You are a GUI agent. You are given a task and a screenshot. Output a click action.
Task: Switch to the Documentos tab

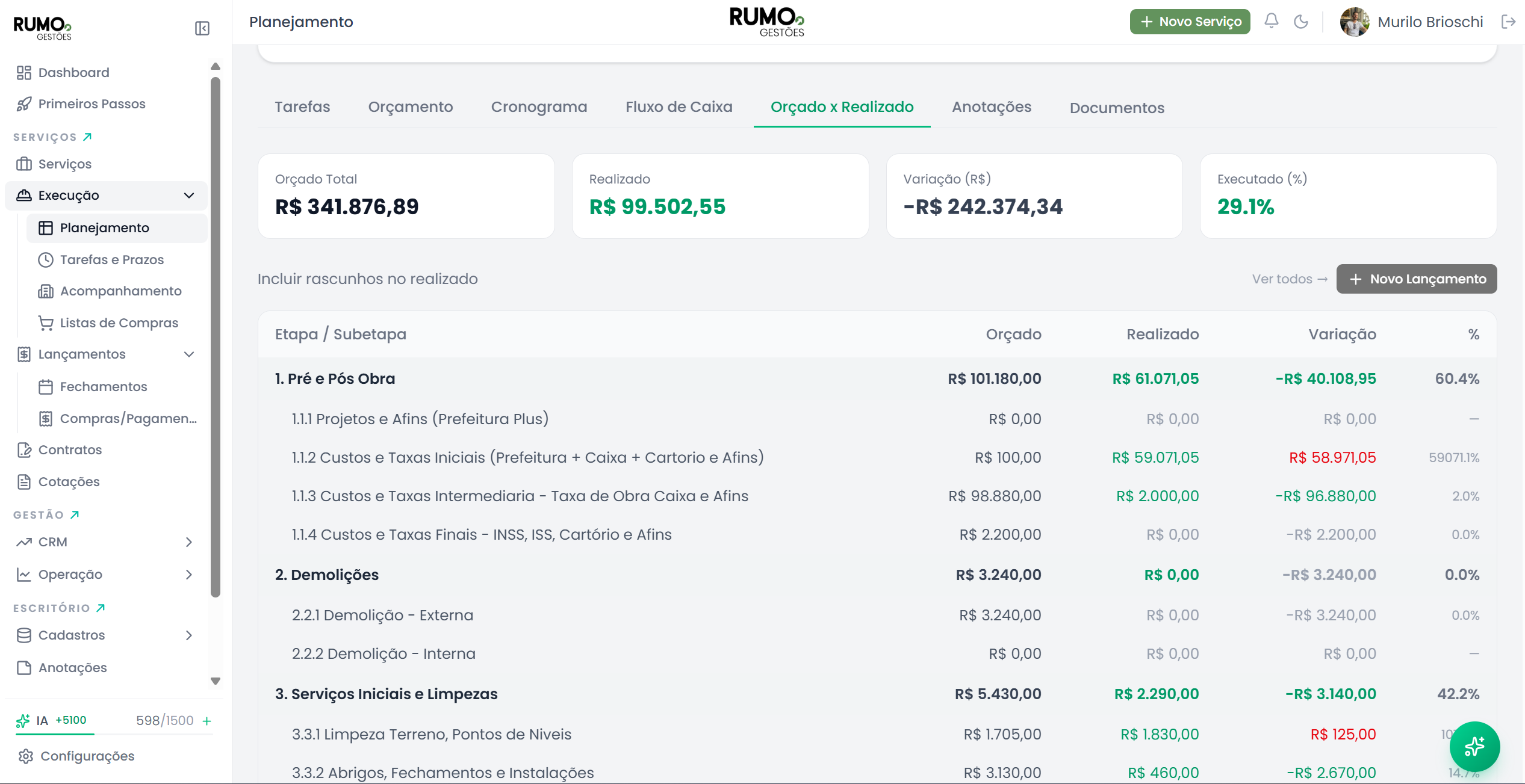[x=1117, y=108]
